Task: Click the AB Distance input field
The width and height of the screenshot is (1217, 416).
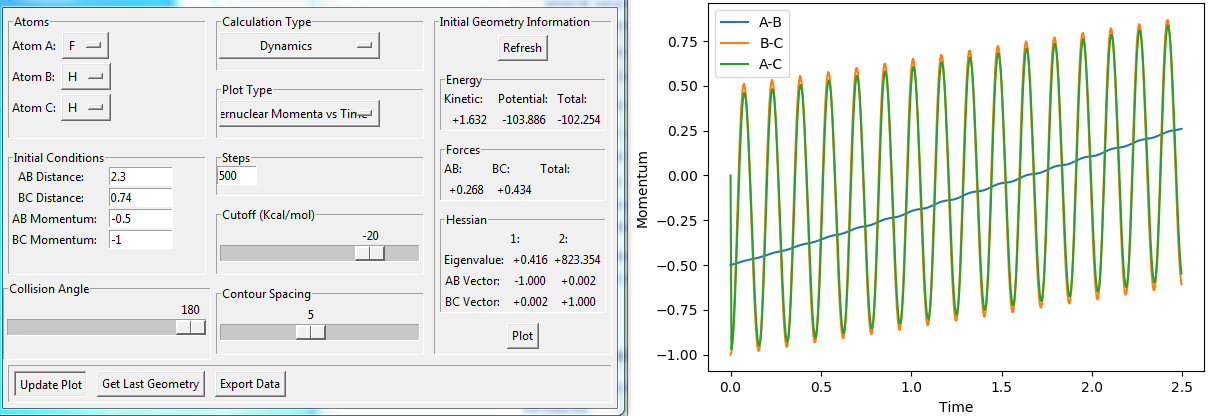Action: (x=140, y=176)
